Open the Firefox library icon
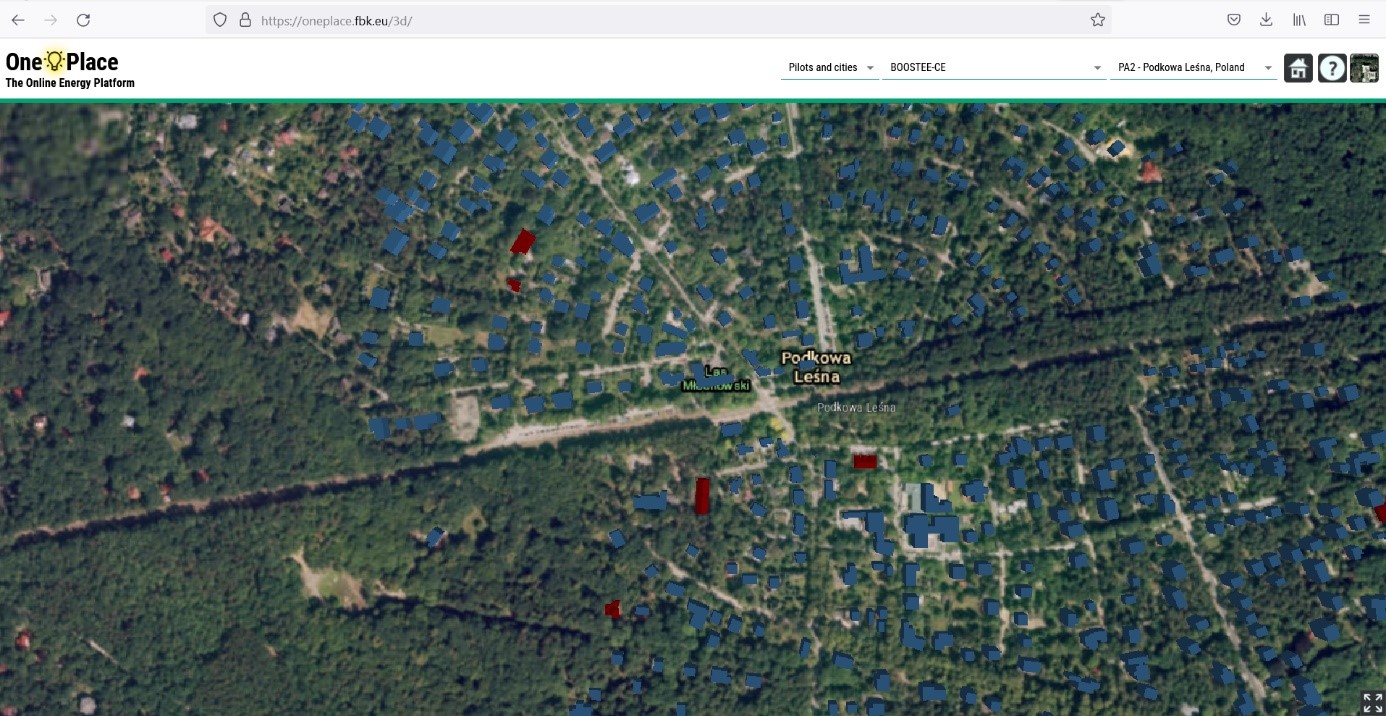1386x716 pixels. [1299, 20]
